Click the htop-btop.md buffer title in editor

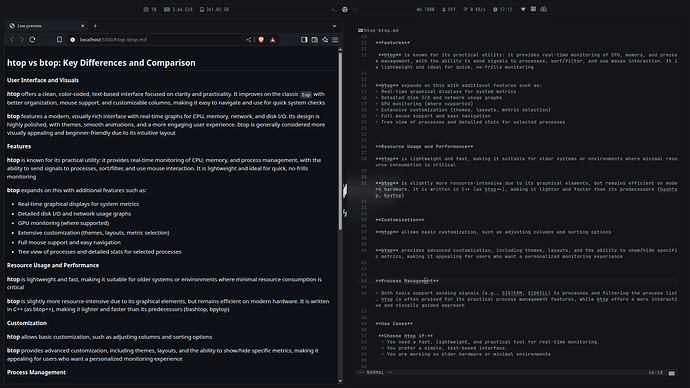point(381,30)
